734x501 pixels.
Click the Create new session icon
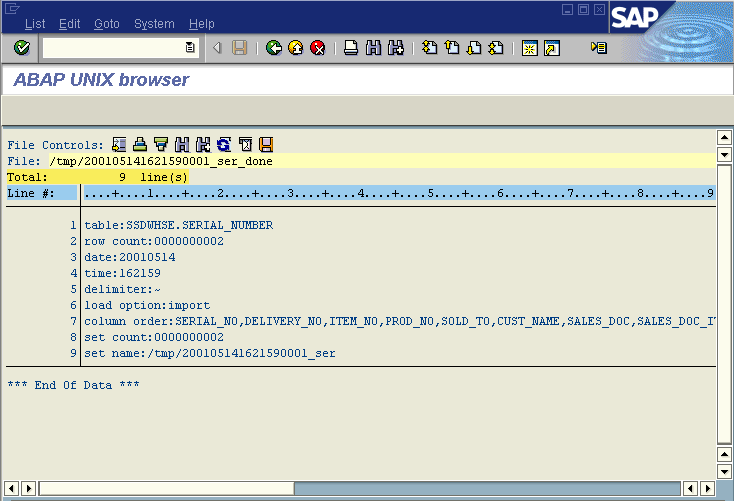pyautogui.click(x=530, y=48)
